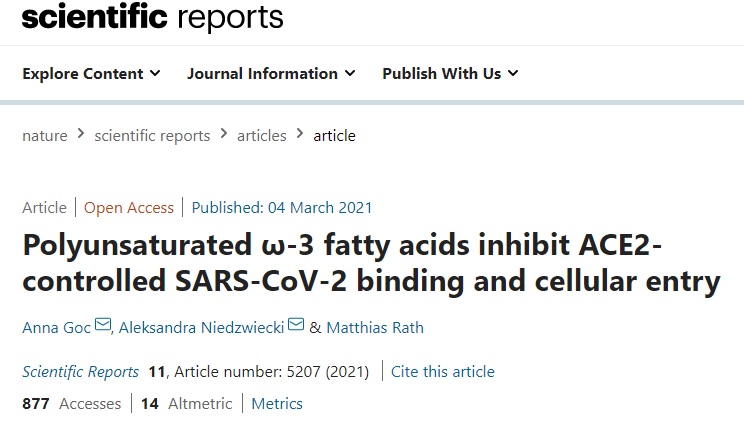Click the scientific reports logo
744x433 pixels.
[153, 17]
